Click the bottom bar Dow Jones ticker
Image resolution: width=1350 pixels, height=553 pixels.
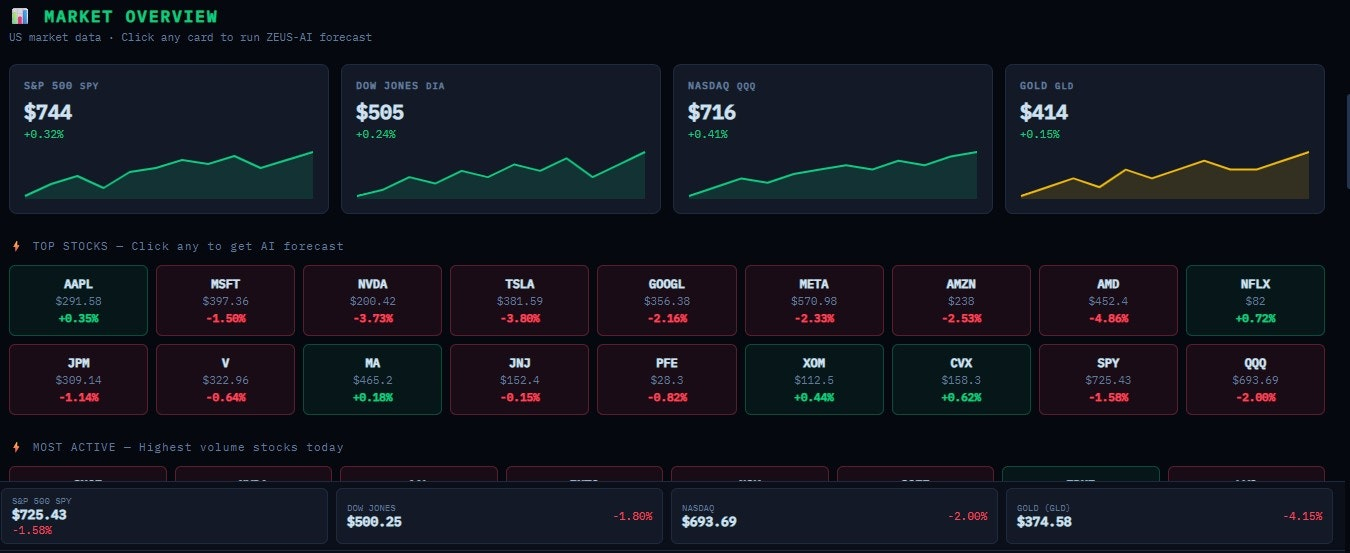pyautogui.click(x=499, y=516)
